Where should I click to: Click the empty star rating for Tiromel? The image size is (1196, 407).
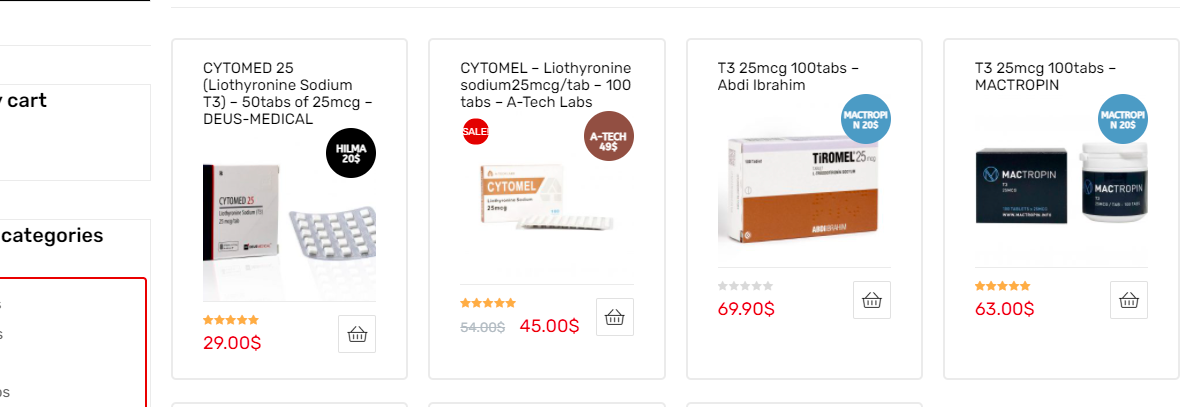745,286
